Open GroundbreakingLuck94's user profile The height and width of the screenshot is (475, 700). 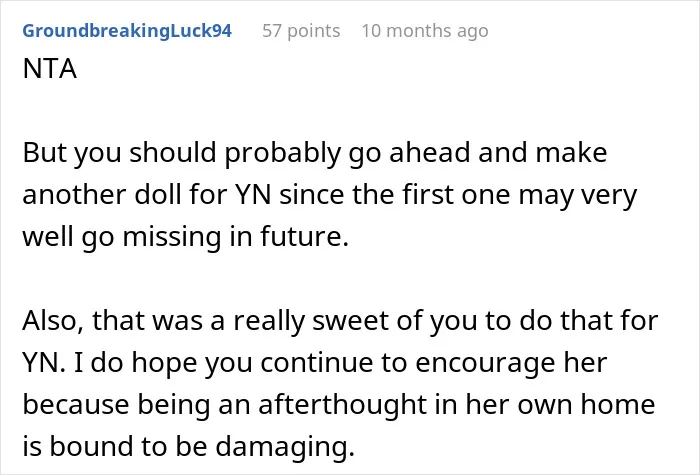pos(127,31)
